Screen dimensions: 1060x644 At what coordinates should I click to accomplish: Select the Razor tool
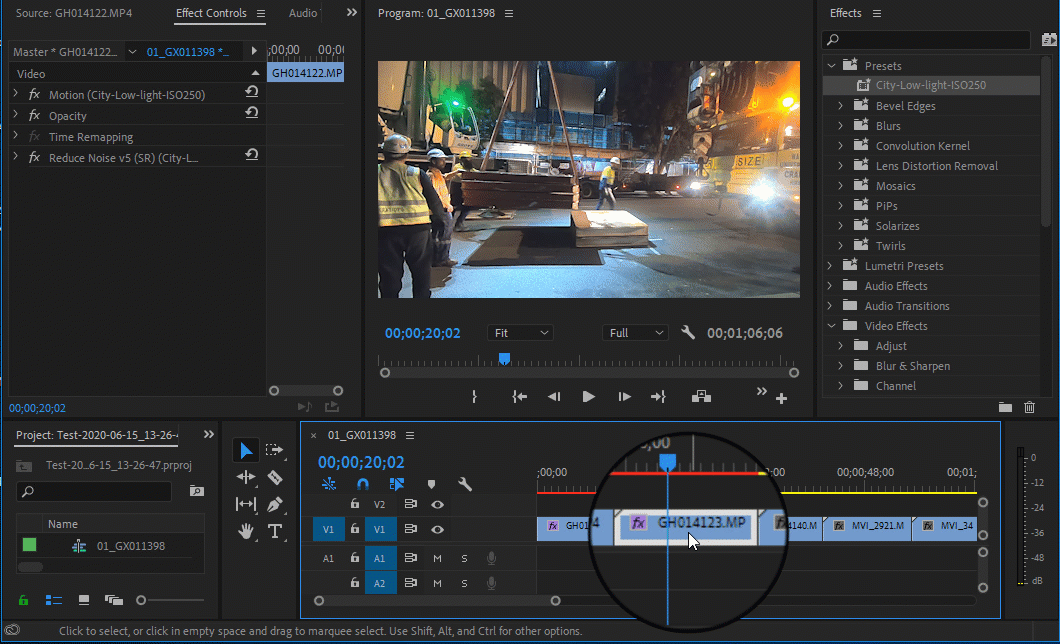[x=275, y=478]
